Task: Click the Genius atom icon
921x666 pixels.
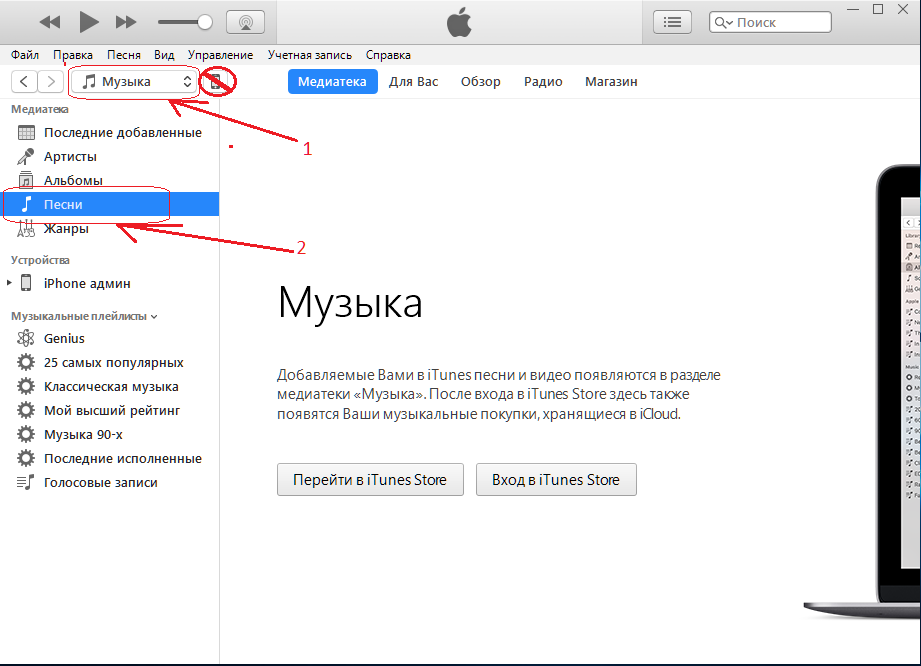Action: click(x=26, y=338)
